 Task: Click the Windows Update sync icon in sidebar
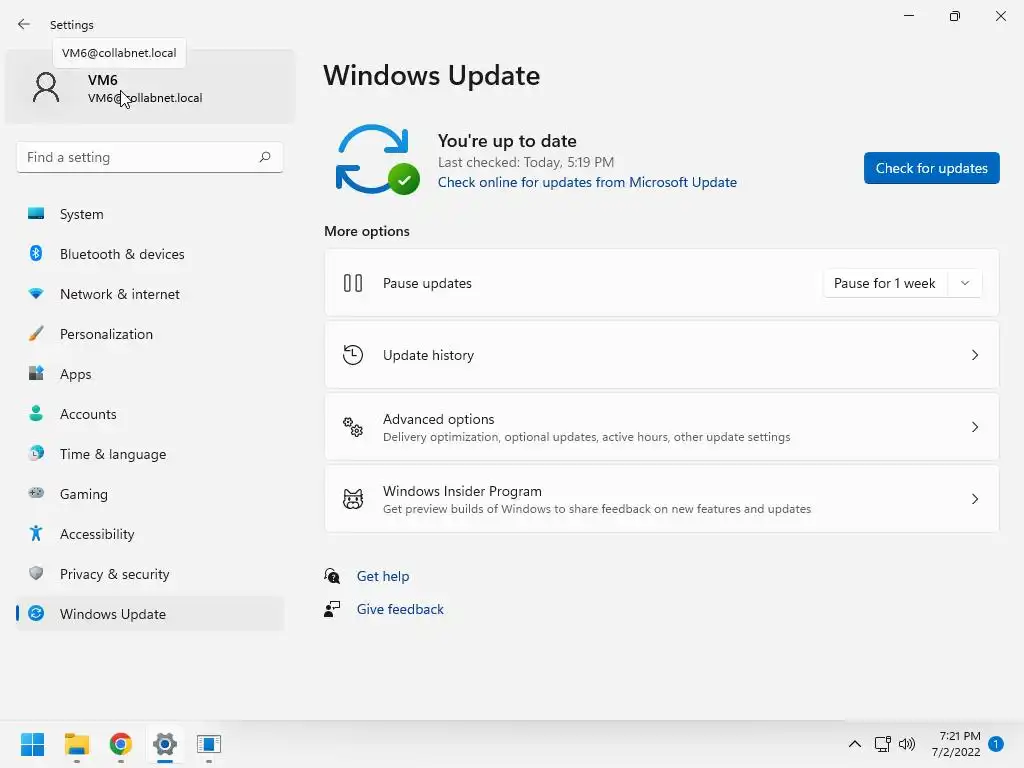click(36, 613)
